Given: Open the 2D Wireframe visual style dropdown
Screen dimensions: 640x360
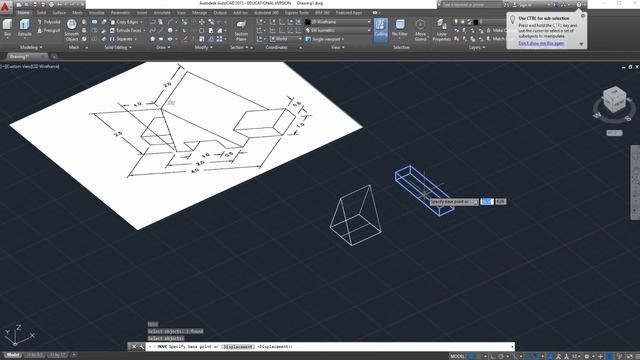Looking at the screenshot, I should (x=339, y=22).
